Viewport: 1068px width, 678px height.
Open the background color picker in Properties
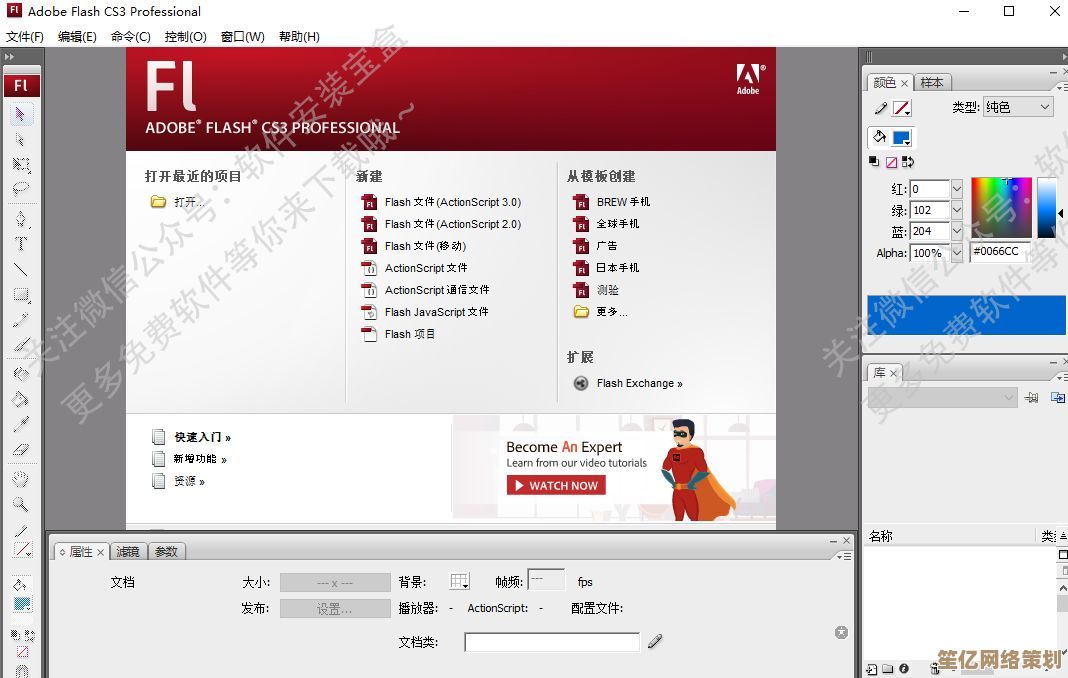click(x=460, y=581)
